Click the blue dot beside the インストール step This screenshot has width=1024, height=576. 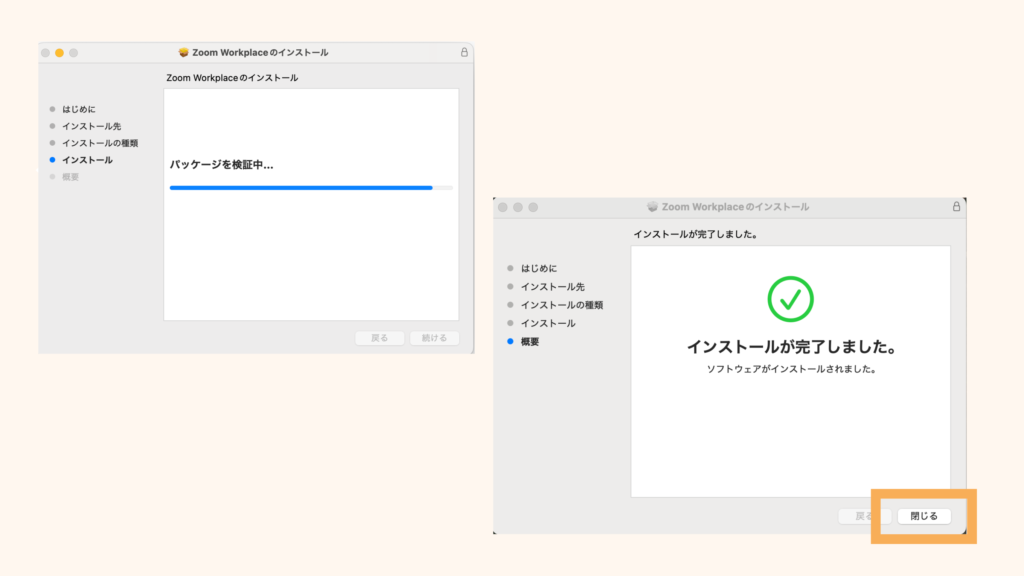(51, 159)
